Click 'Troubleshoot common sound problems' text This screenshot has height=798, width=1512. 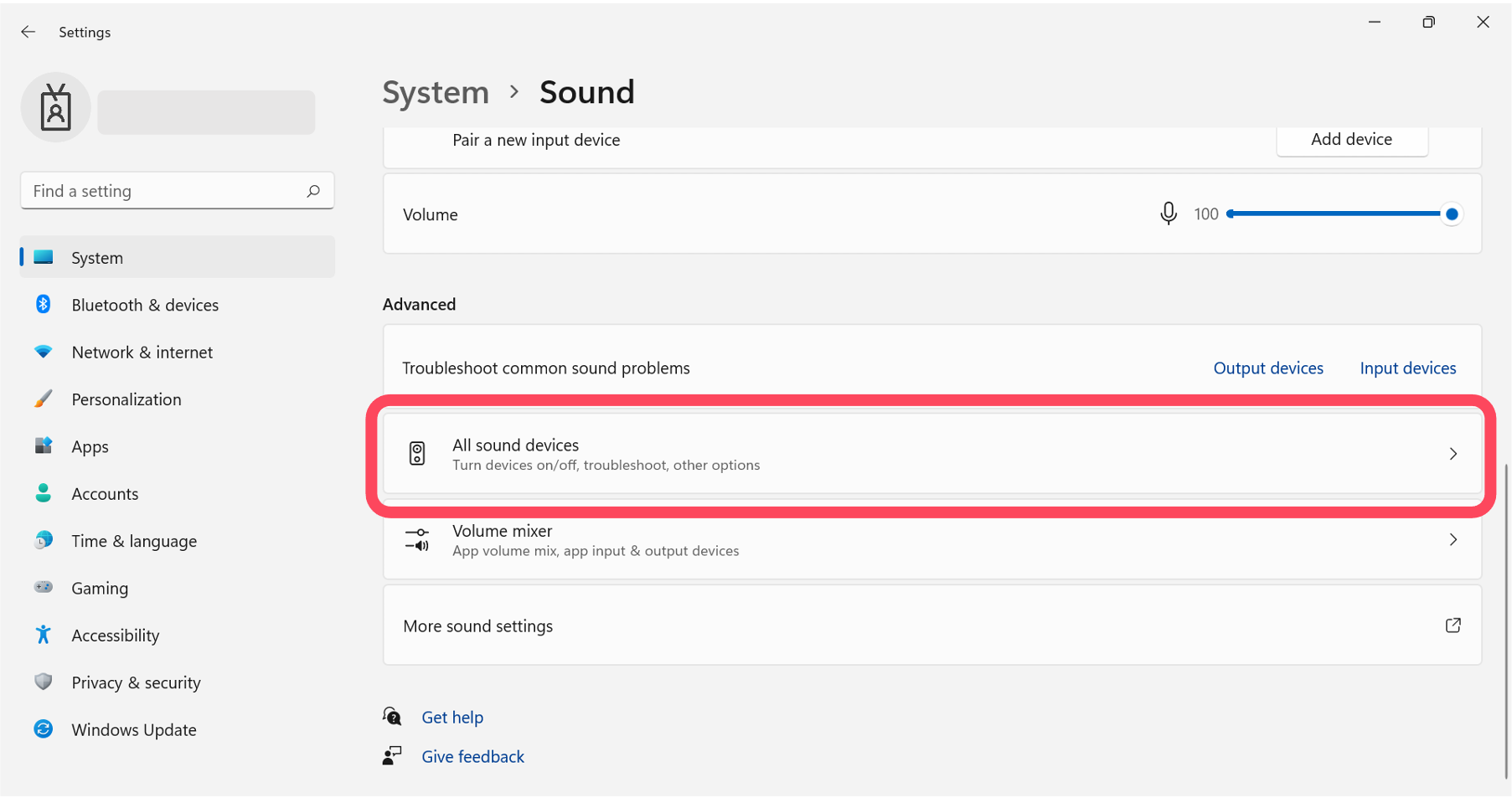click(x=546, y=368)
